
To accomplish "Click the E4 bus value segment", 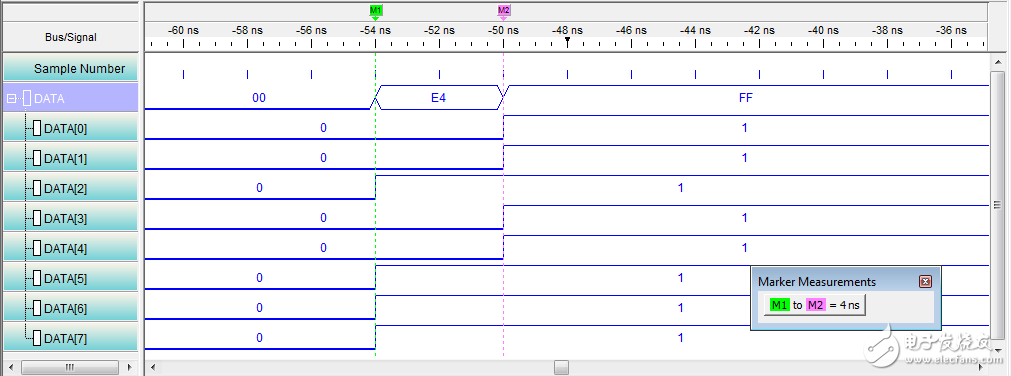I will pos(438,98).
